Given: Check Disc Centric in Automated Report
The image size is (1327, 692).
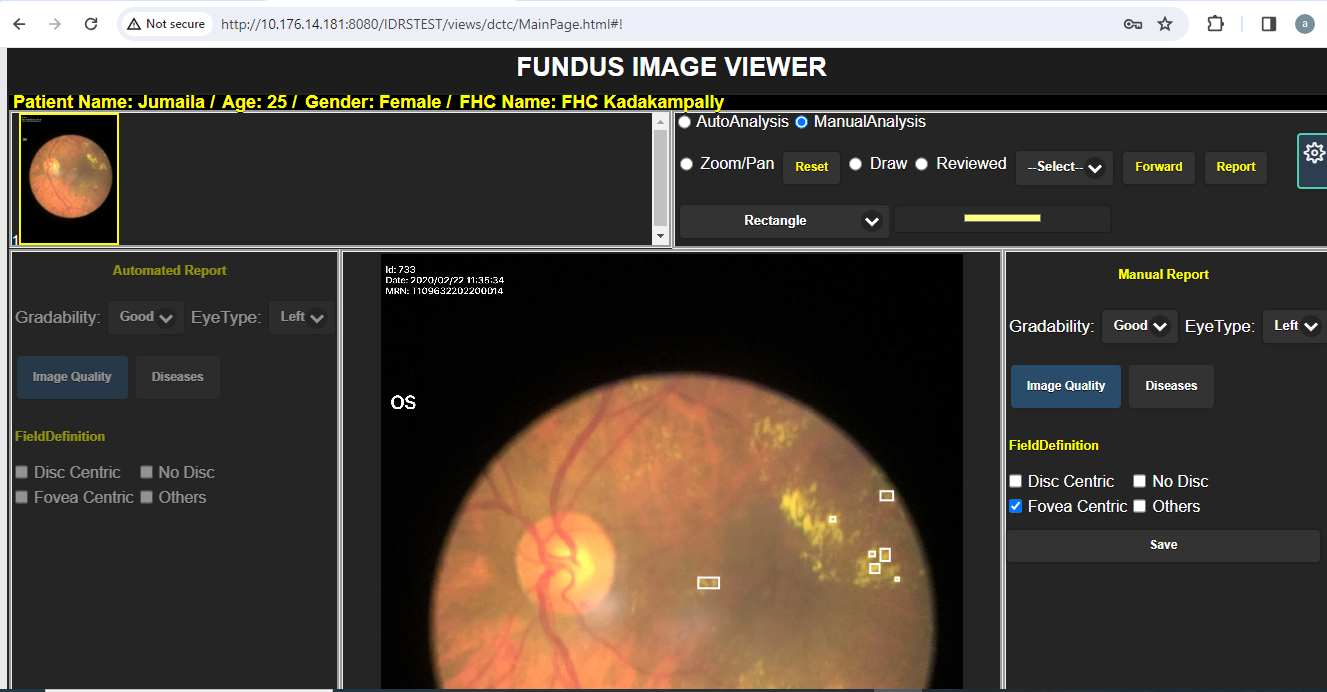Looking at the screenshot, I should (22, 472).
